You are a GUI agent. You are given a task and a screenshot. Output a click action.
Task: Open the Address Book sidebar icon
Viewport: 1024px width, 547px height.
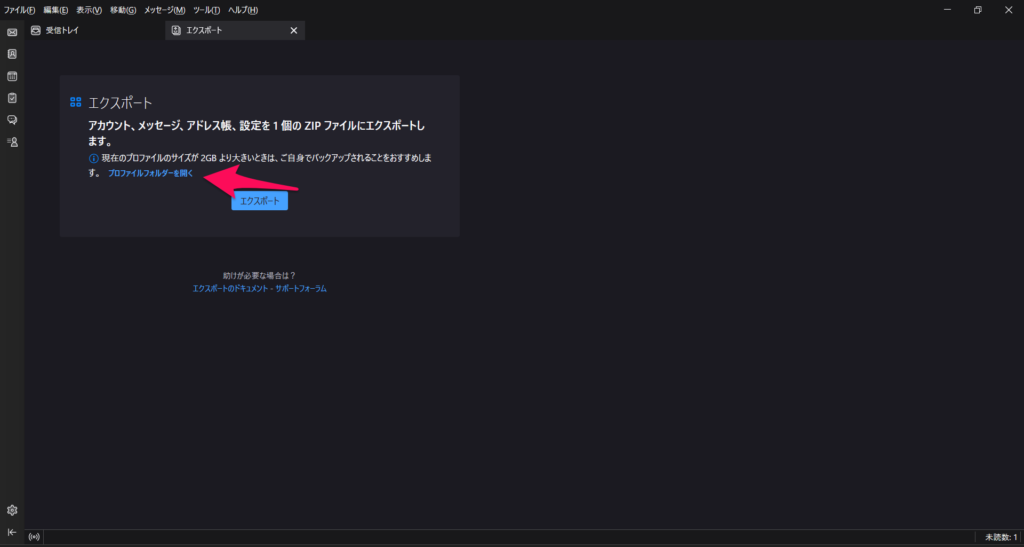pyautogui.click(x=12, y=54)
